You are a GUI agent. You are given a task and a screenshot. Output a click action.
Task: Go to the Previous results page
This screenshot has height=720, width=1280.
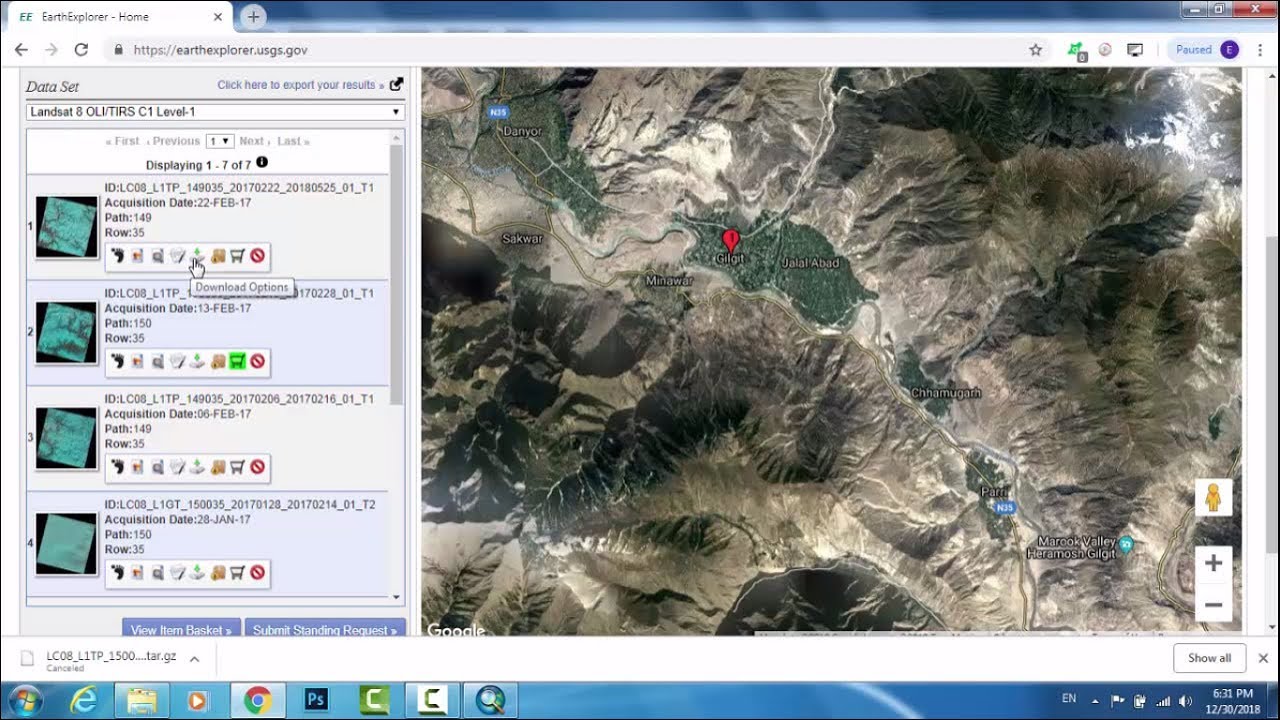174,141
